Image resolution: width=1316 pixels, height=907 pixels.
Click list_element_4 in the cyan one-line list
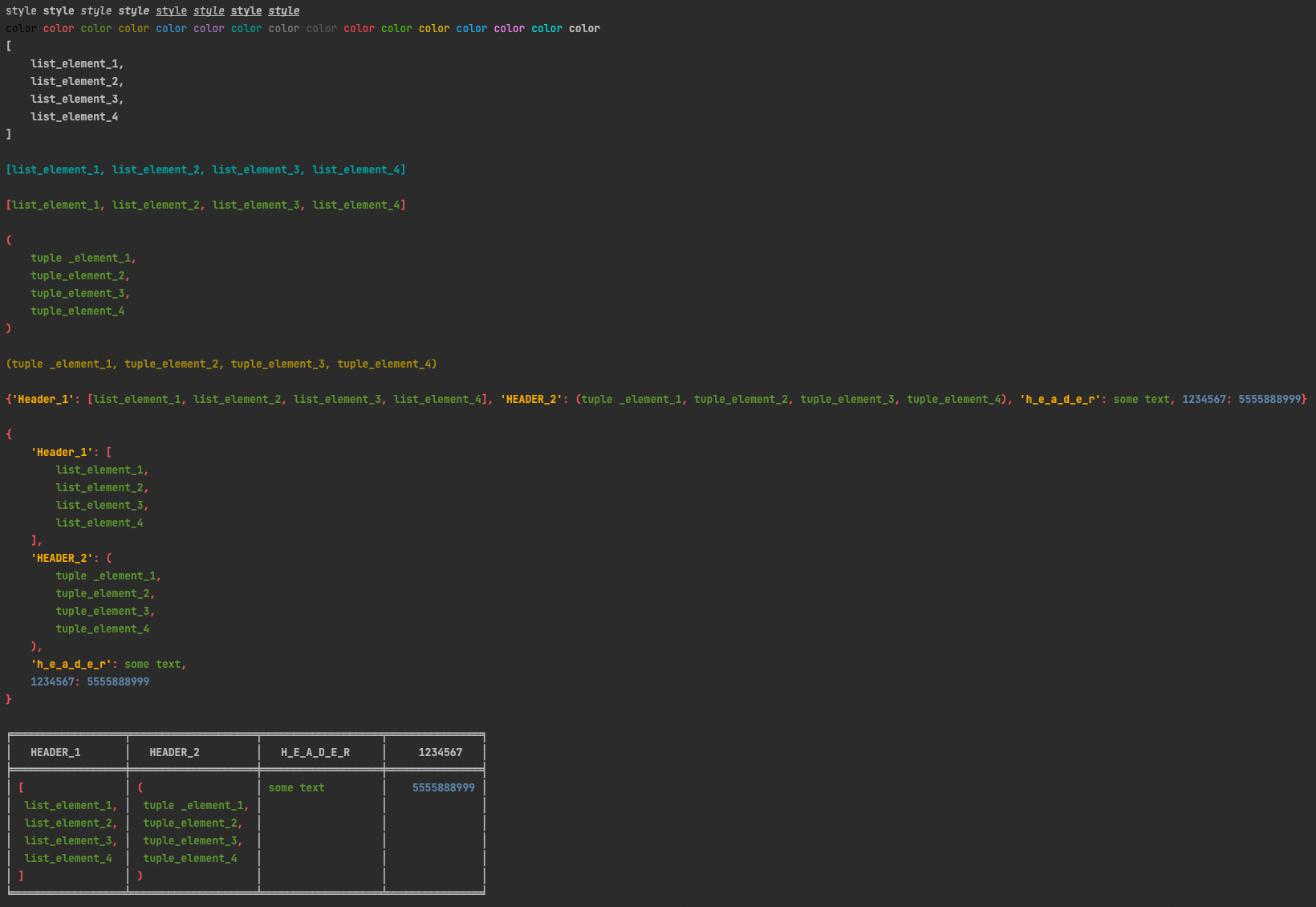[355, 169]
